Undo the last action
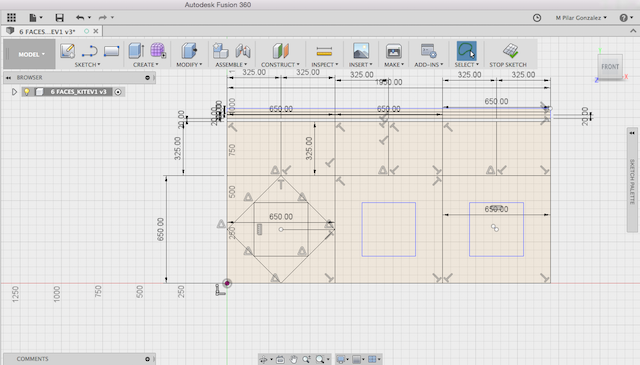This screenshot has width=640, height=365. (80, 18)
